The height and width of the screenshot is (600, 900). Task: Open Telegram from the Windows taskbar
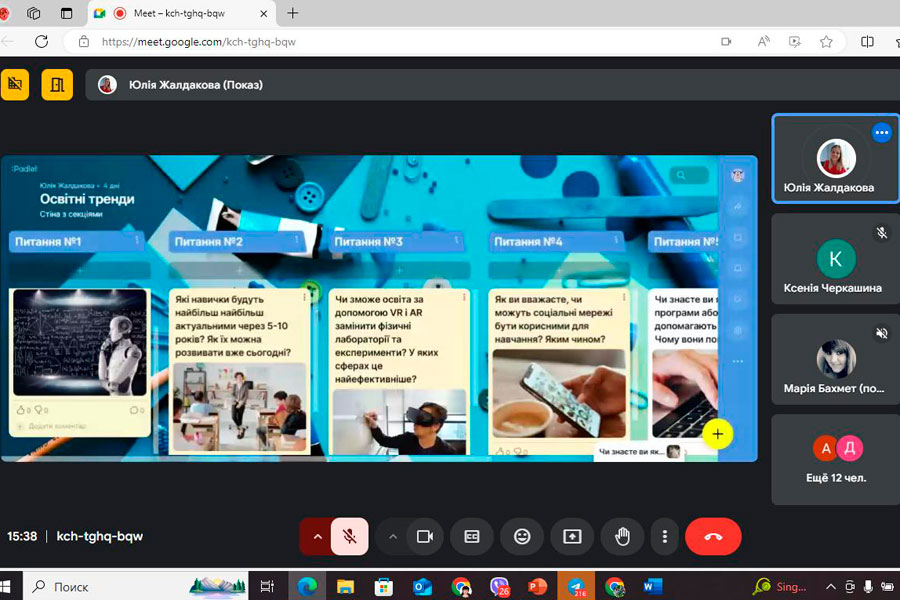tap(577, 587)
